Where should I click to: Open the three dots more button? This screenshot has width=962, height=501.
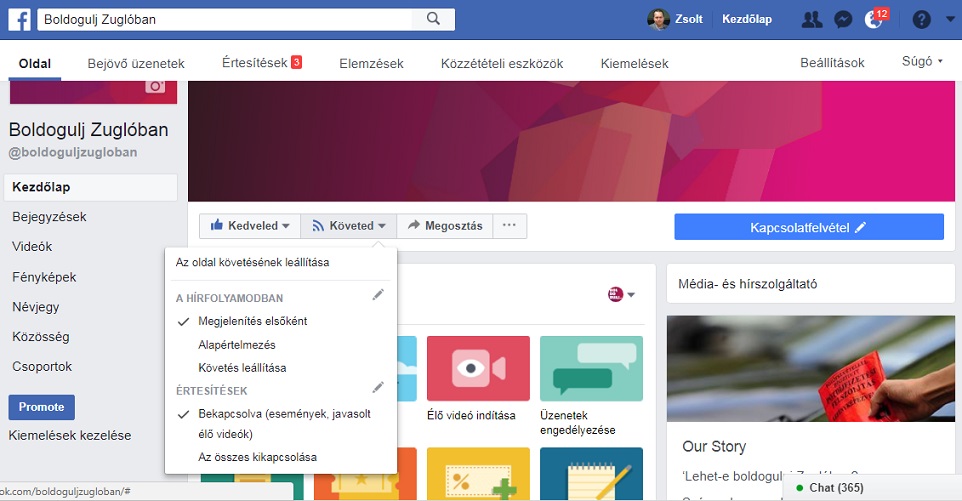click(509, 226)
